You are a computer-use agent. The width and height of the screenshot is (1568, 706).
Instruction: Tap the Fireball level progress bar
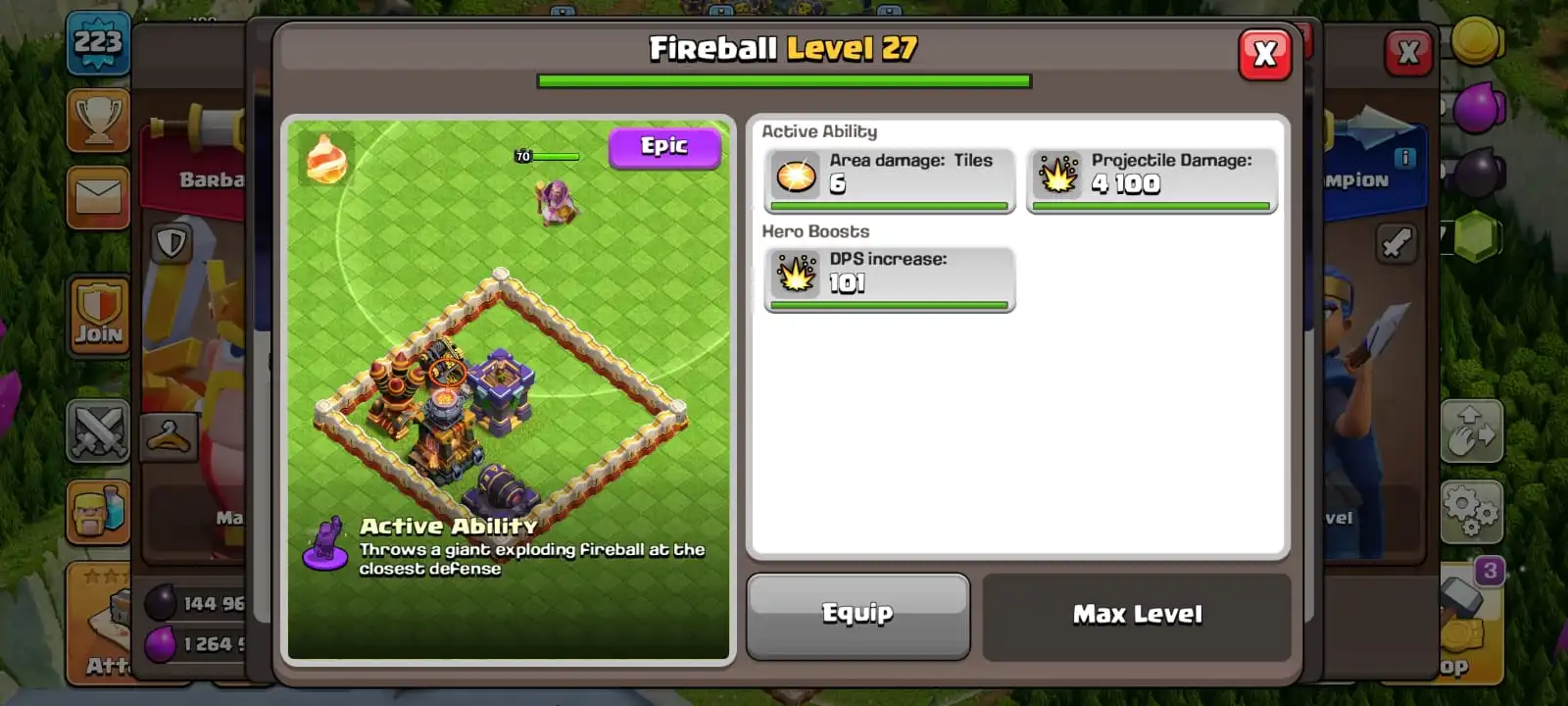tap(784, 81)
